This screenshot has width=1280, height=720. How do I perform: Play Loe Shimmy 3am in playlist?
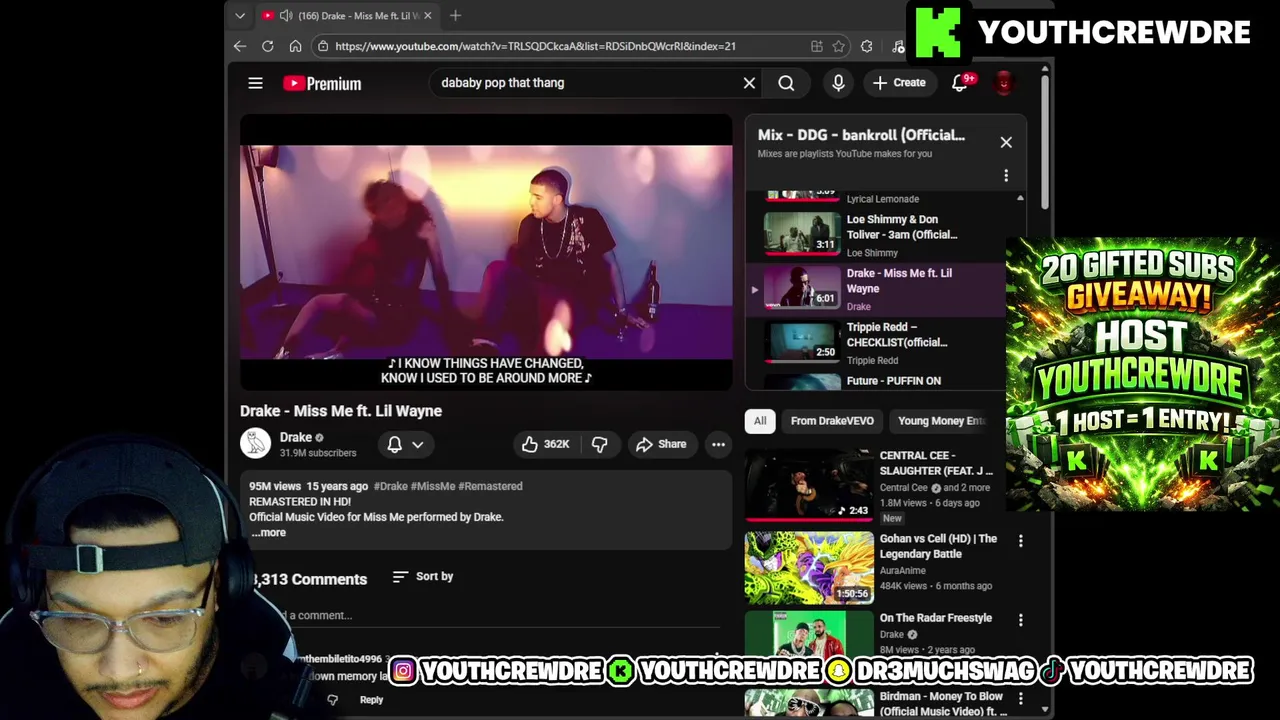point(875,235)
